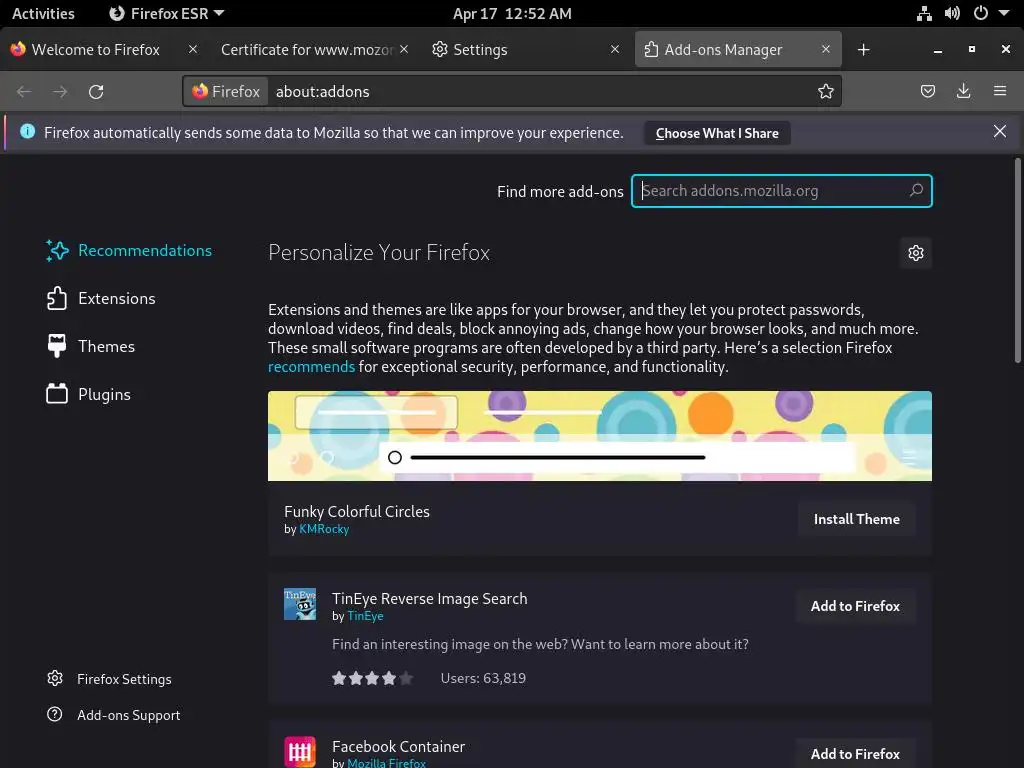Open the Extensions category
Screen dimensions: 1024x768
[x=101, y=298]
